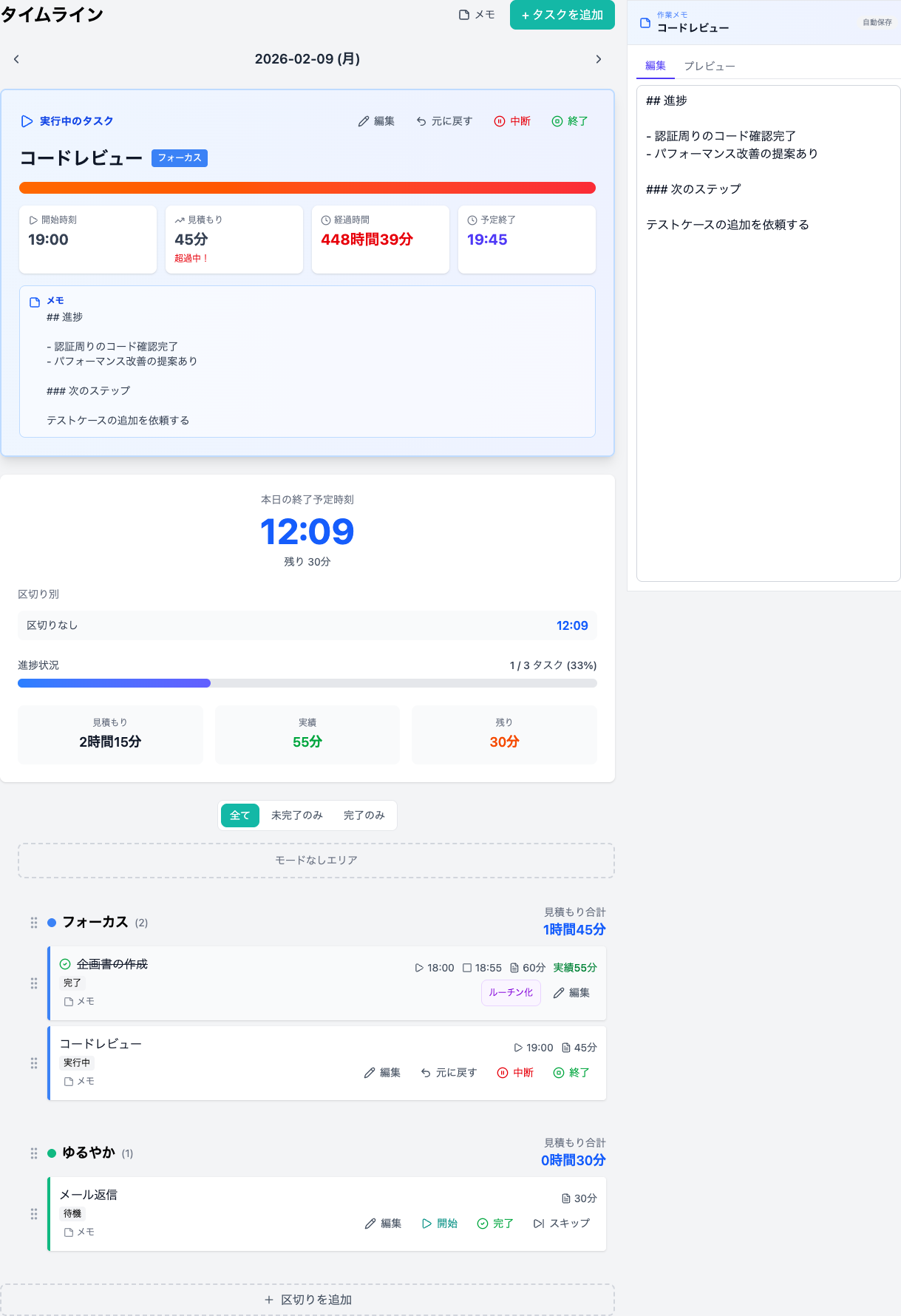The height and width of the screenshot is (1316, 901).
Task: Switch to the 編集 tab in memo panel
Action: pyautogui.click(x=656, y=66)
